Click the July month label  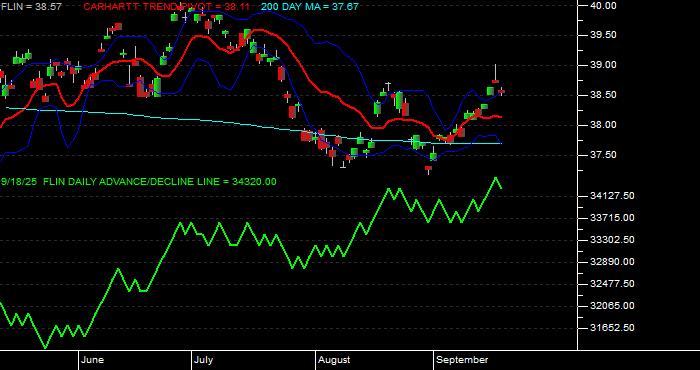[x=204, y=360]
